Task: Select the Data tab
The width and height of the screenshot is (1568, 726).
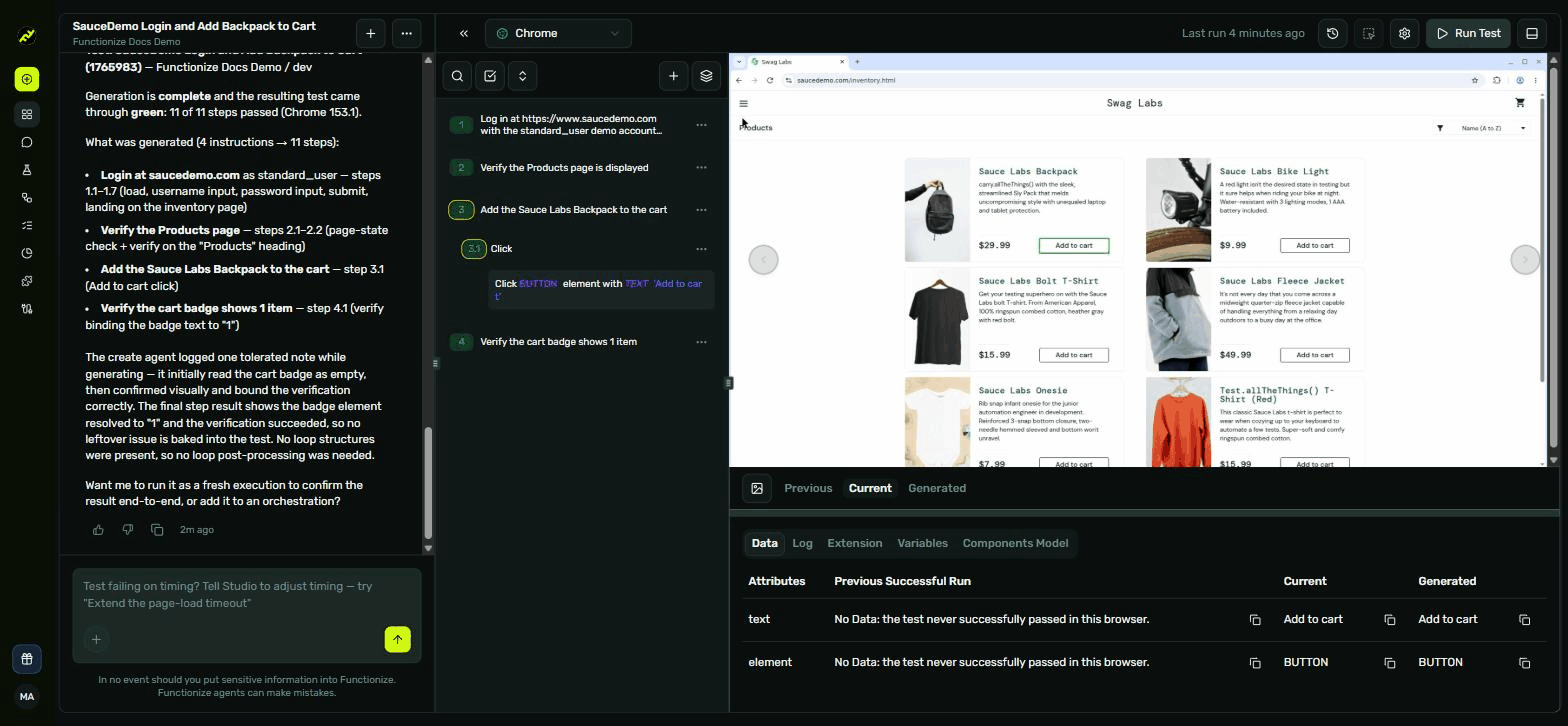Action: (764, 543)
